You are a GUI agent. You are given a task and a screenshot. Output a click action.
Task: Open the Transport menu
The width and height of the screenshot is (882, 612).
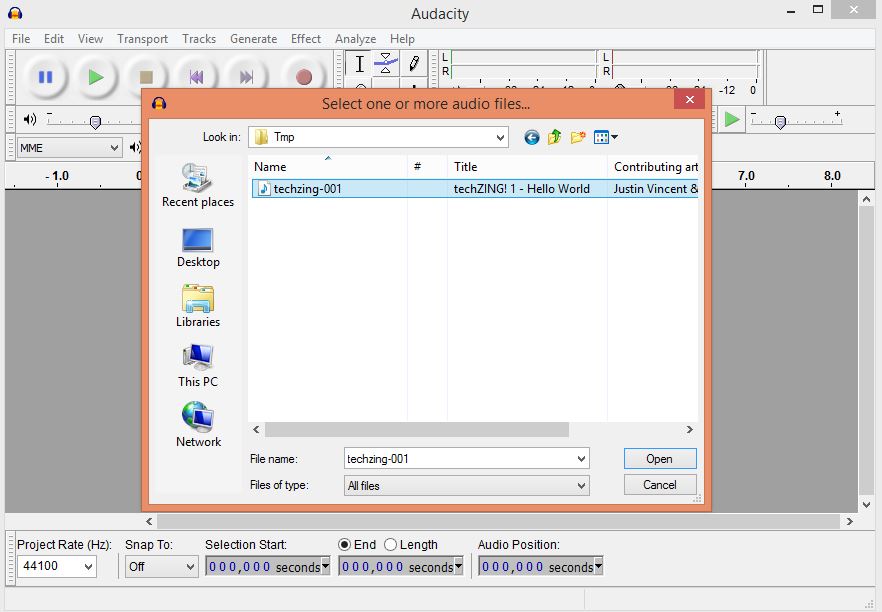[x=142, y=39]
